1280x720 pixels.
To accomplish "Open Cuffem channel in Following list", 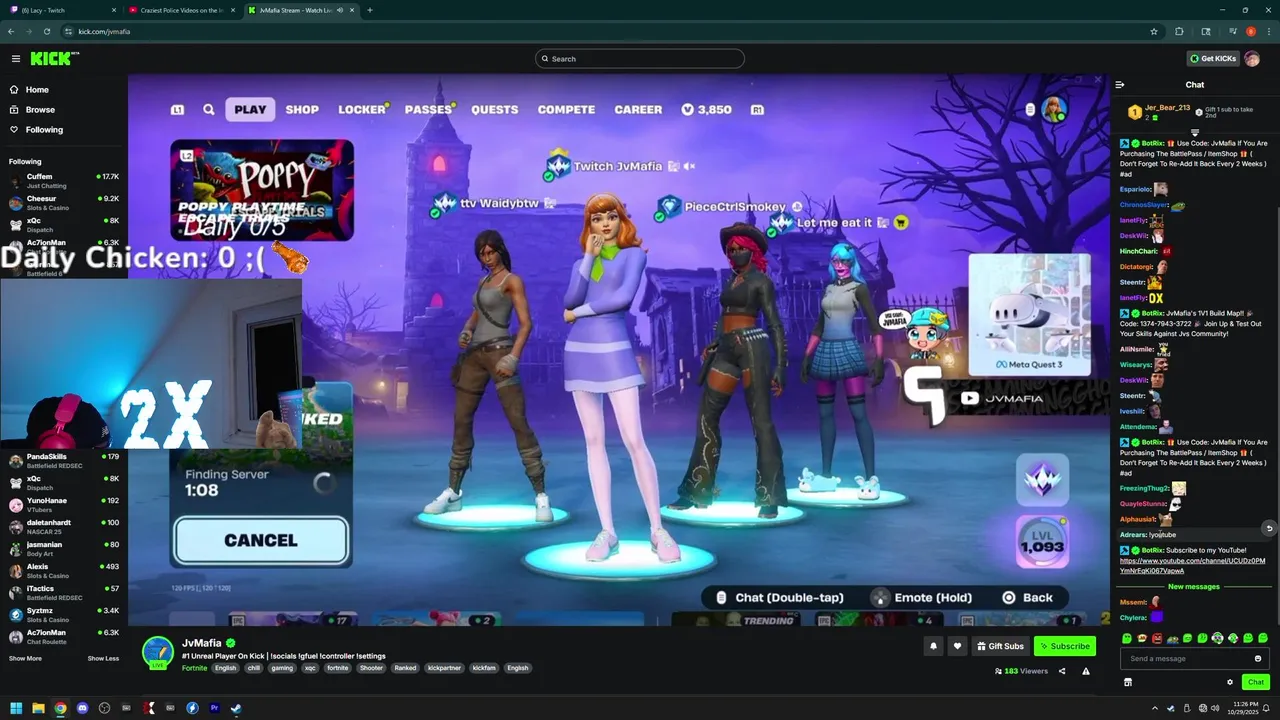I will (x=63, y=180).
